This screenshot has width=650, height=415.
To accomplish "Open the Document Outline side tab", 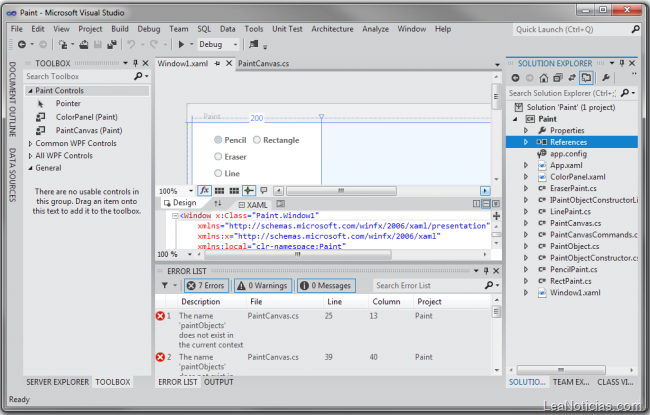I will click(x=12, y=99).
